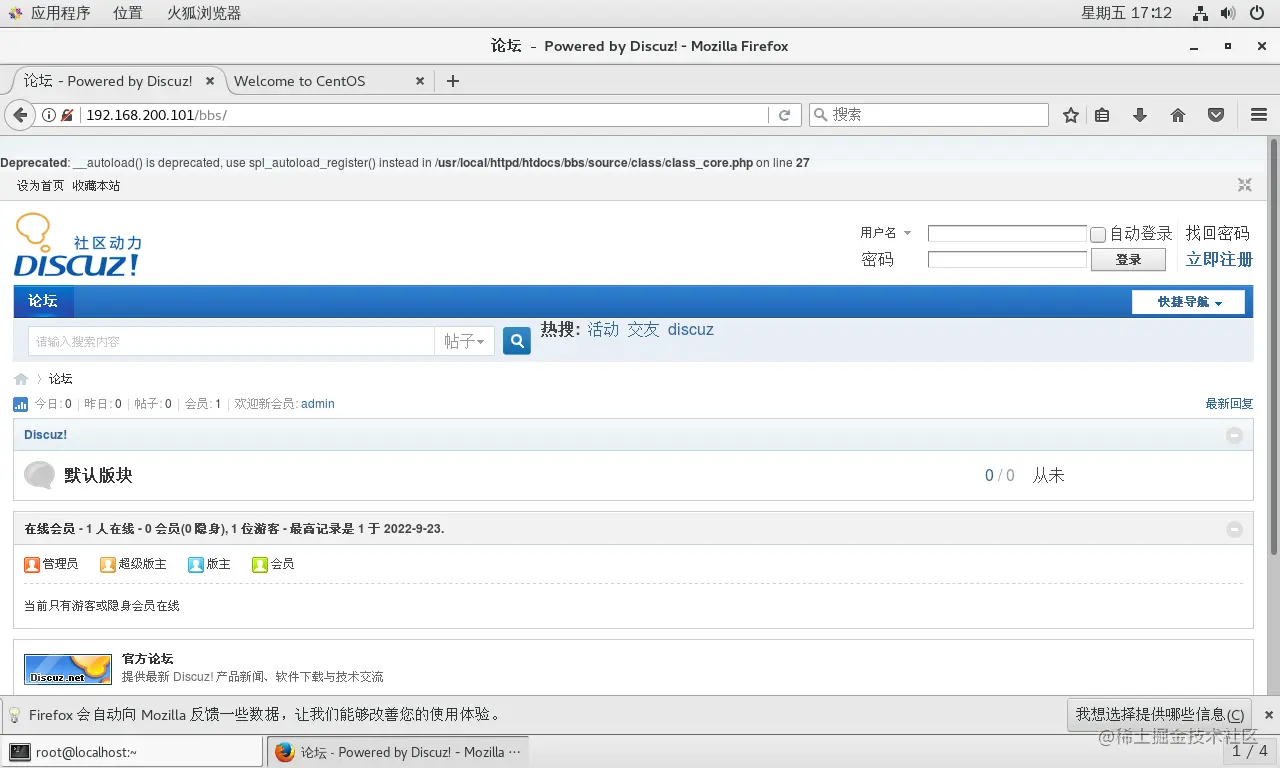The image size is (1280, 768).
Task: Enable the 自动登录 checkbox
Action: point(1098,234)
